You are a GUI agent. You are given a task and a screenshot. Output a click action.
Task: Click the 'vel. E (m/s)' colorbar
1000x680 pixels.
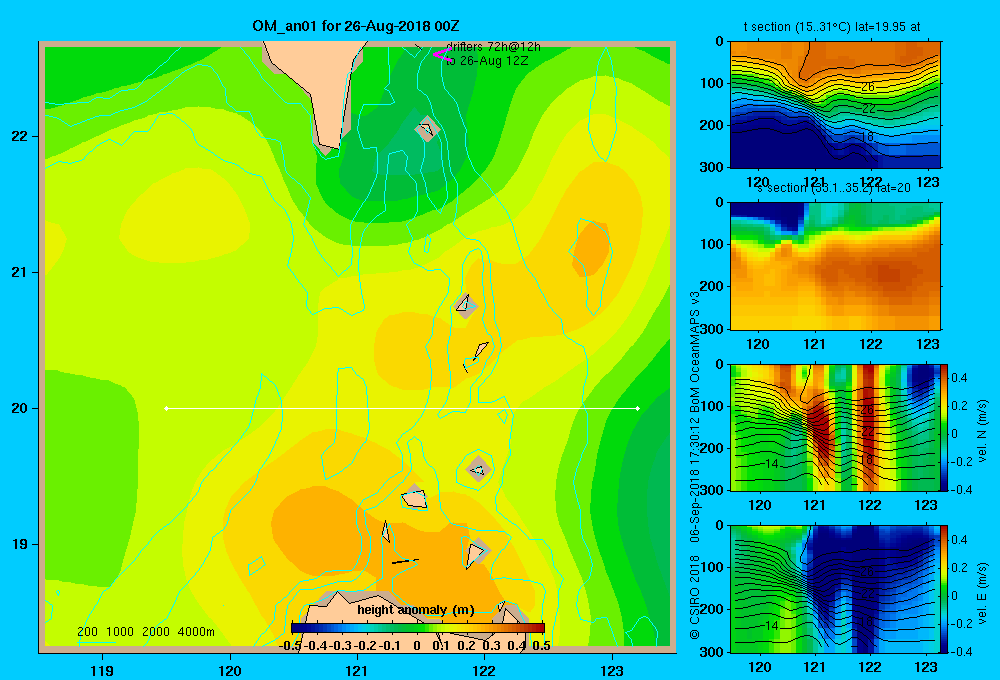click(x=945, y=589)
